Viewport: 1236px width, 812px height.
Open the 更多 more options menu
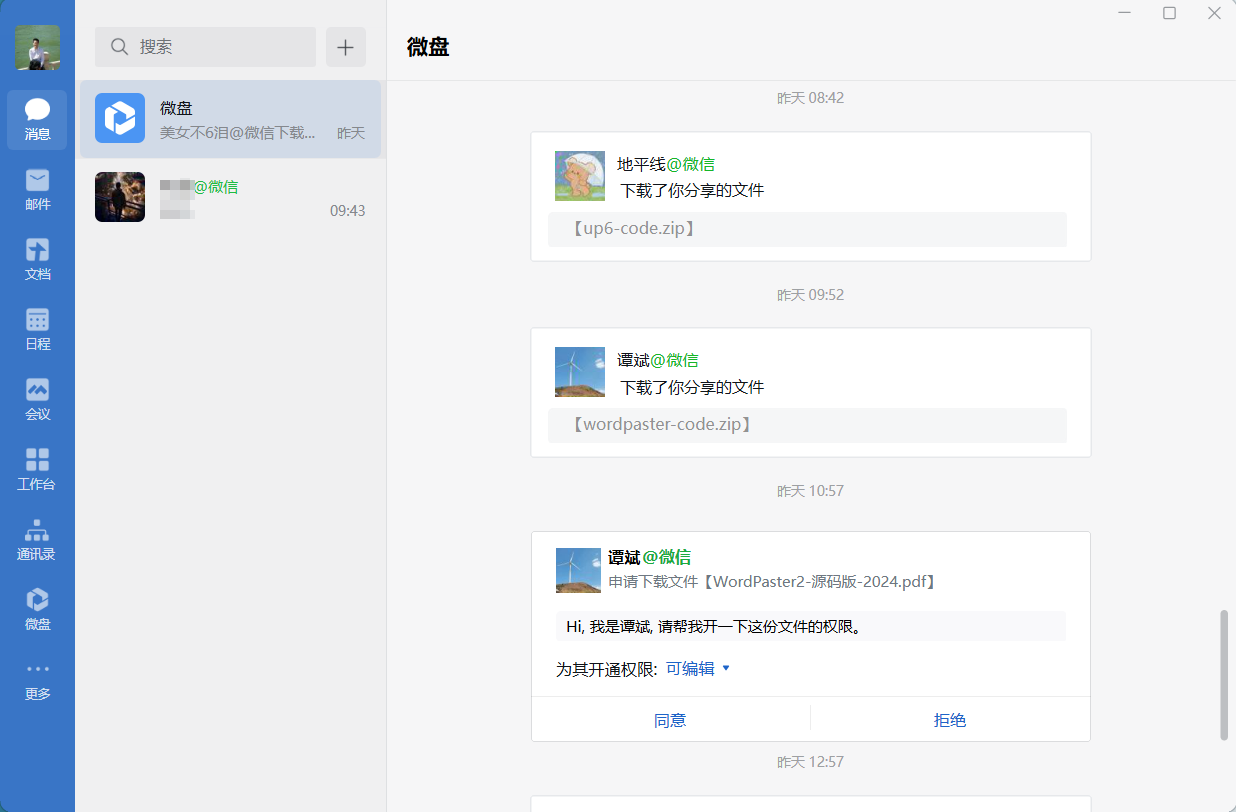(x=37, y=680)
